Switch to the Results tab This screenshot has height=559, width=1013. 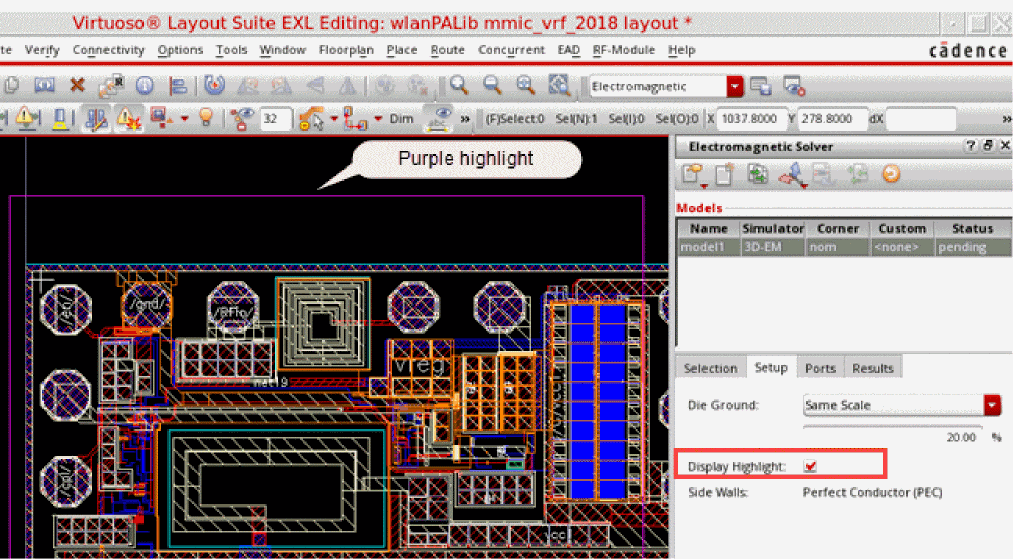tap(873, 368)
